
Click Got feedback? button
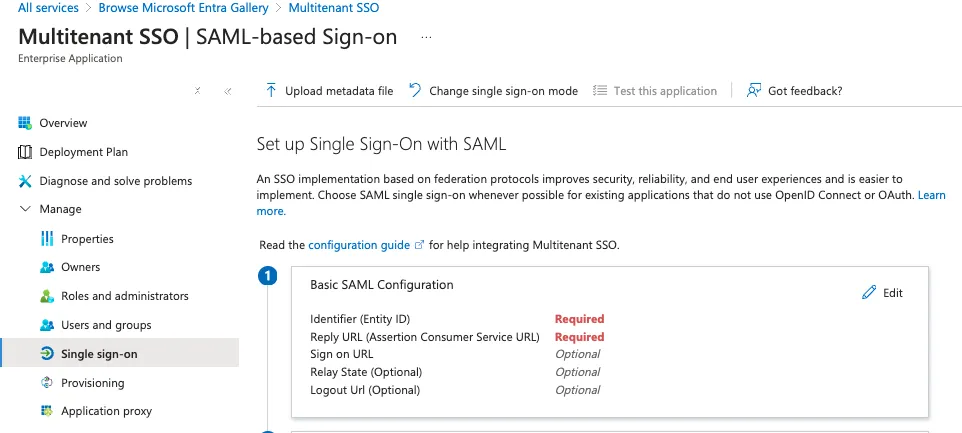(x=794, y=91)
